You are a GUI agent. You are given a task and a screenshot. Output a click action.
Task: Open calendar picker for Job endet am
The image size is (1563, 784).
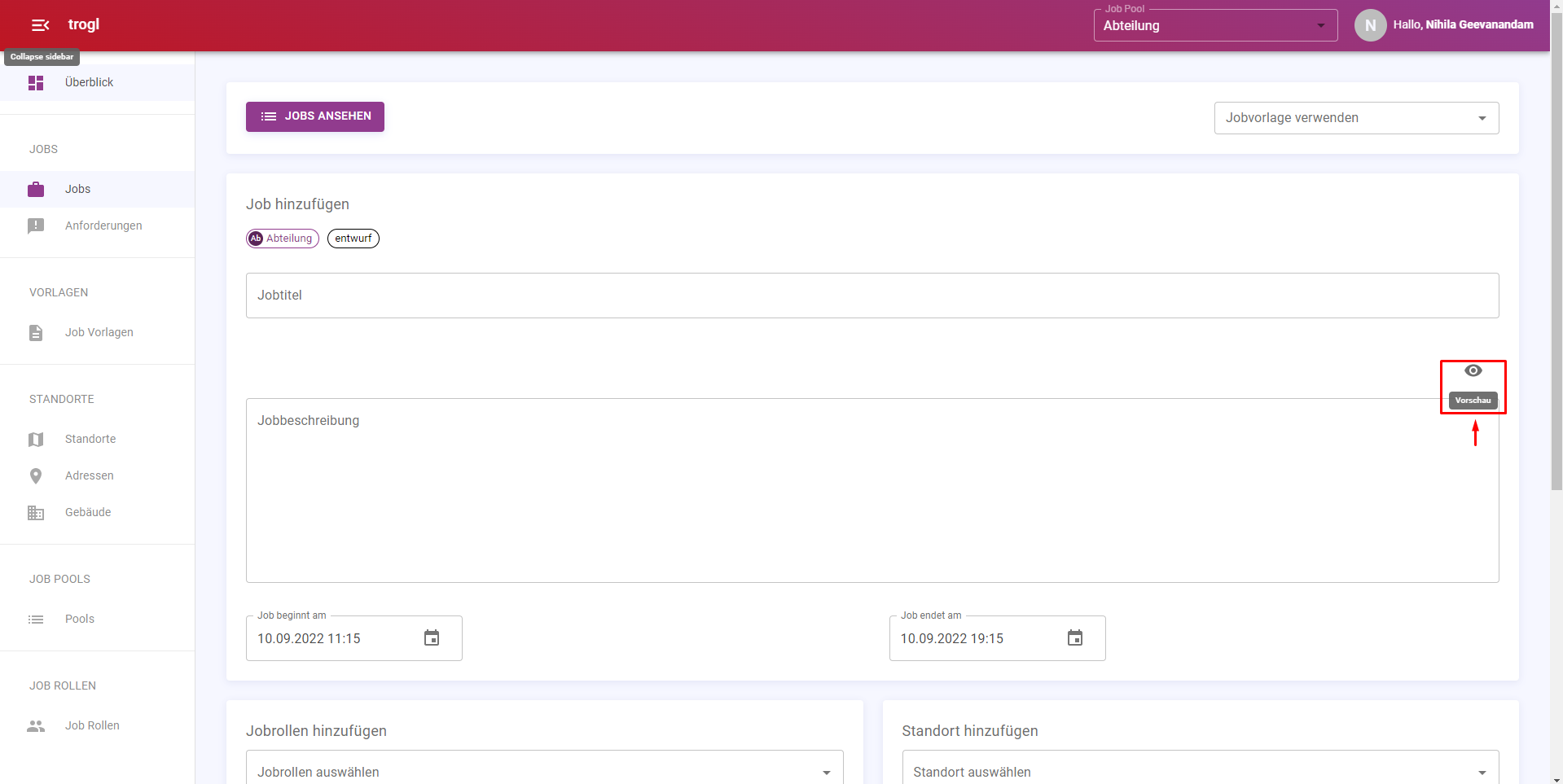[1074, 638]
